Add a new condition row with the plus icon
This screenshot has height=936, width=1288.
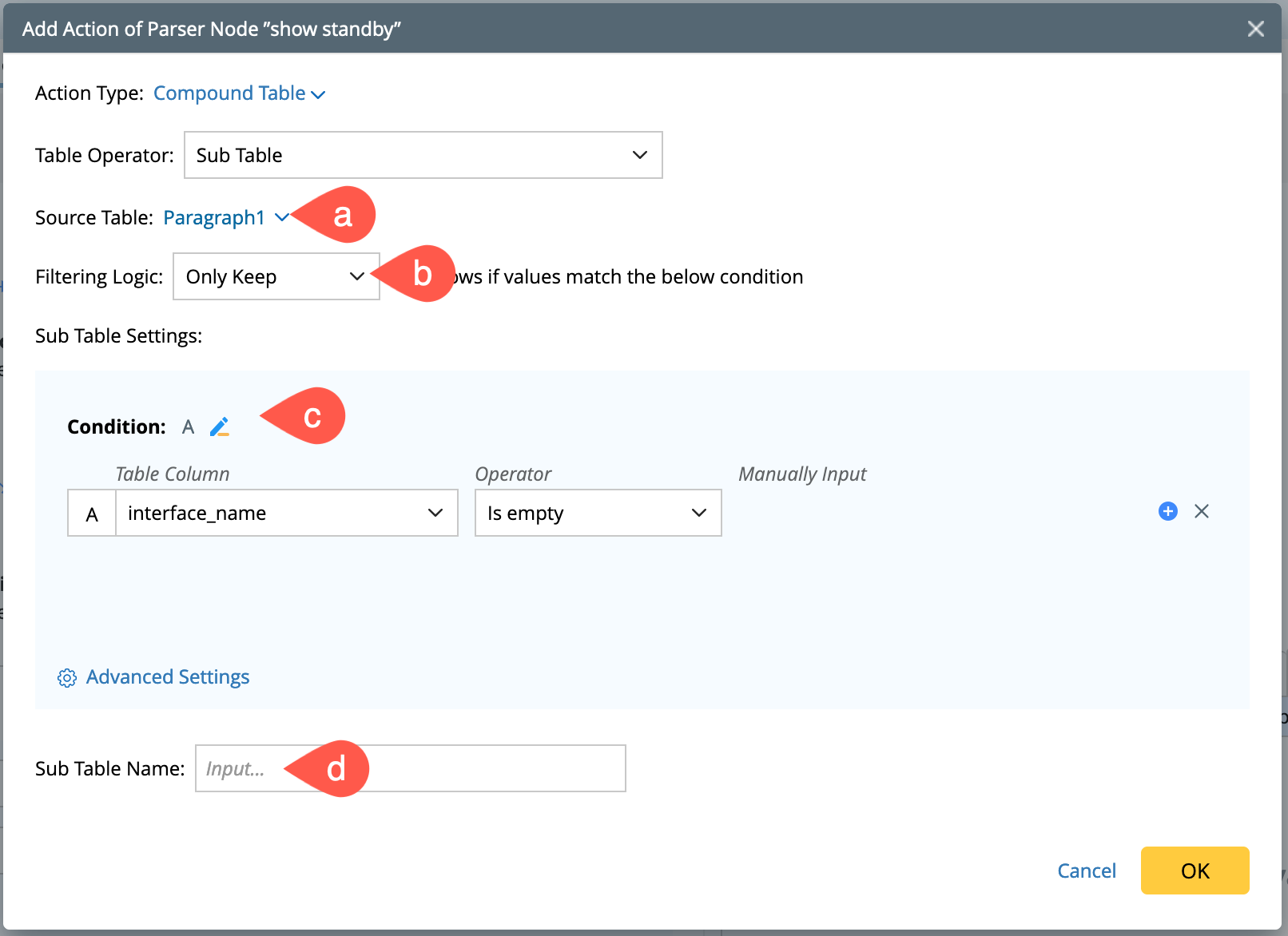point(1167,511)
